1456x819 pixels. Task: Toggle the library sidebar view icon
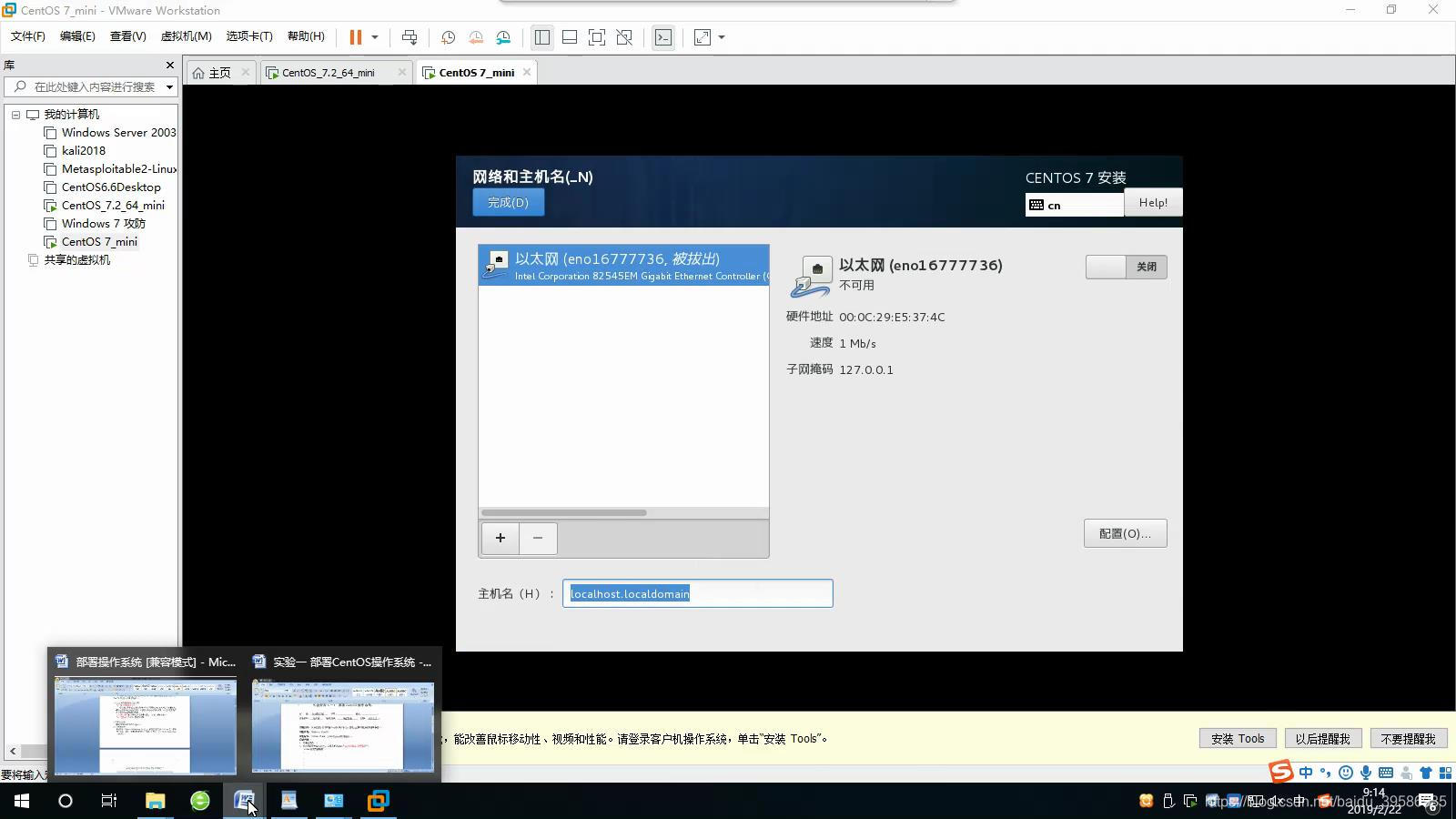click(x=542, y=37)
